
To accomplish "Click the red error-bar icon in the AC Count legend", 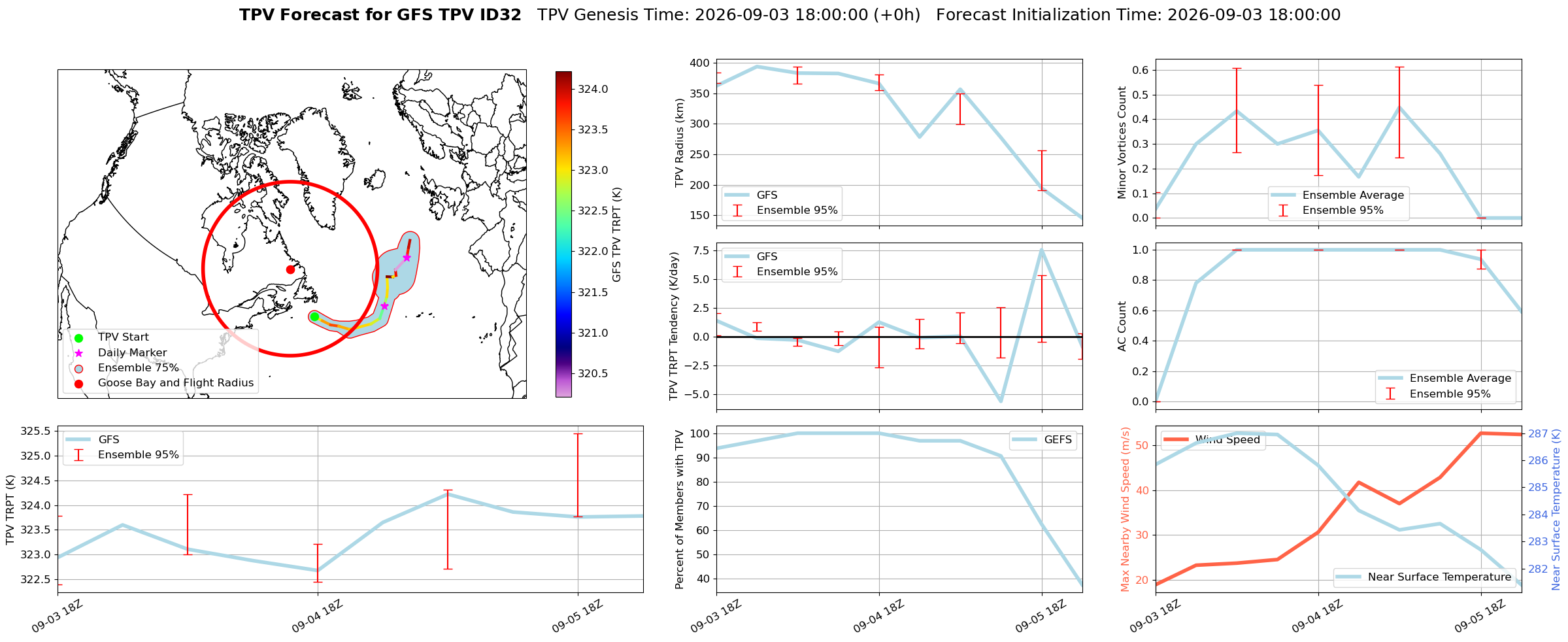I will 1390,394.
